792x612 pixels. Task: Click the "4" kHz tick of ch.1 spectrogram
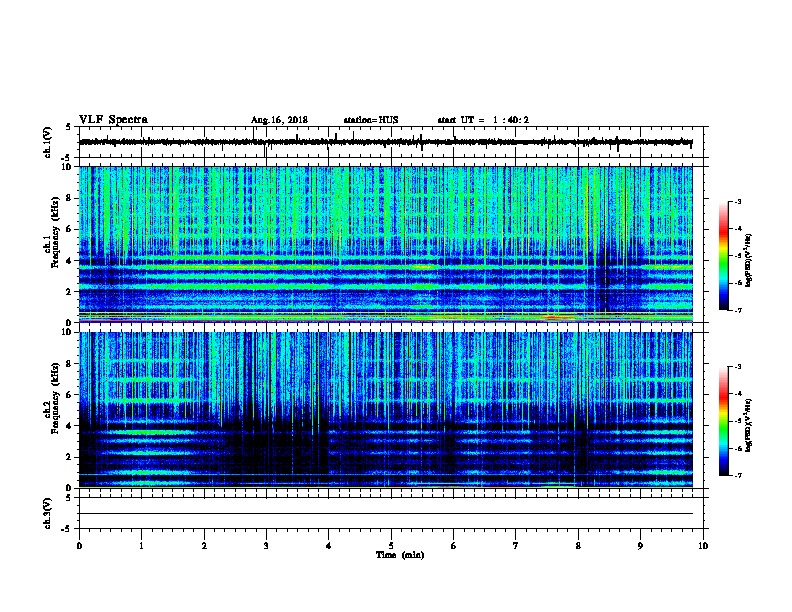[70, 261]
